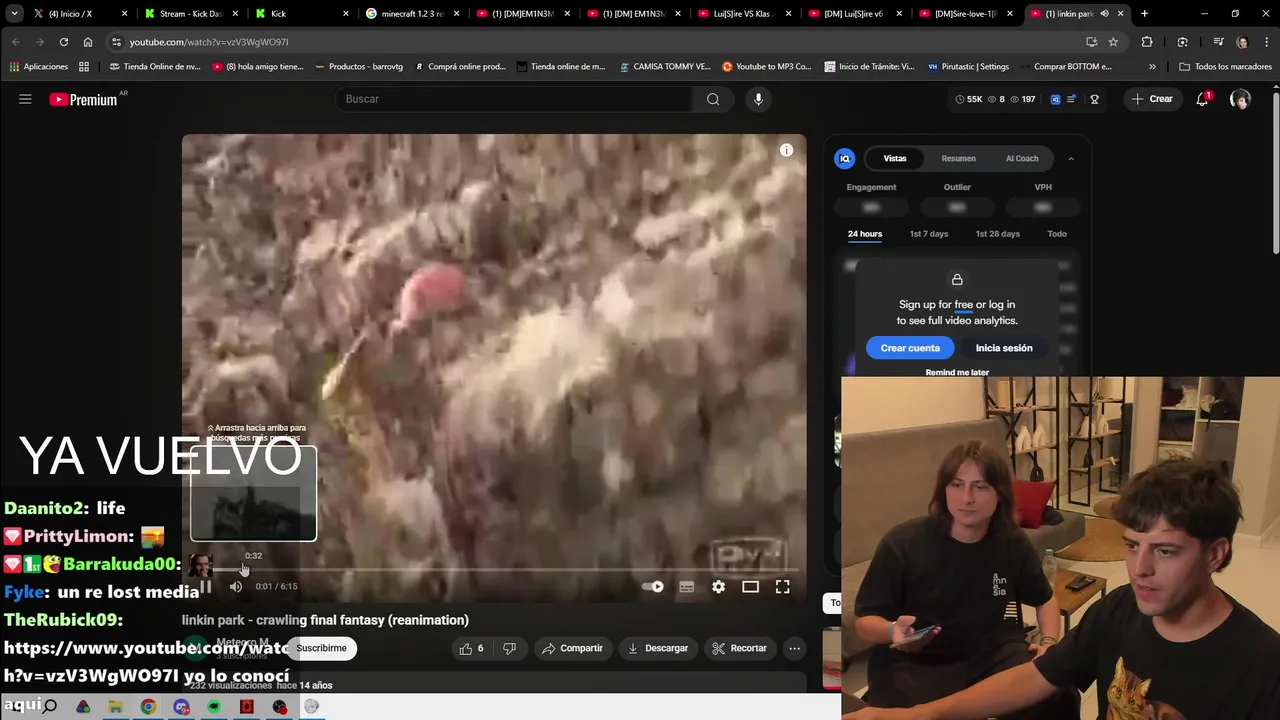The image size is (1280, 720).
Task: Click the address bar URL
Action: [208, 42]
